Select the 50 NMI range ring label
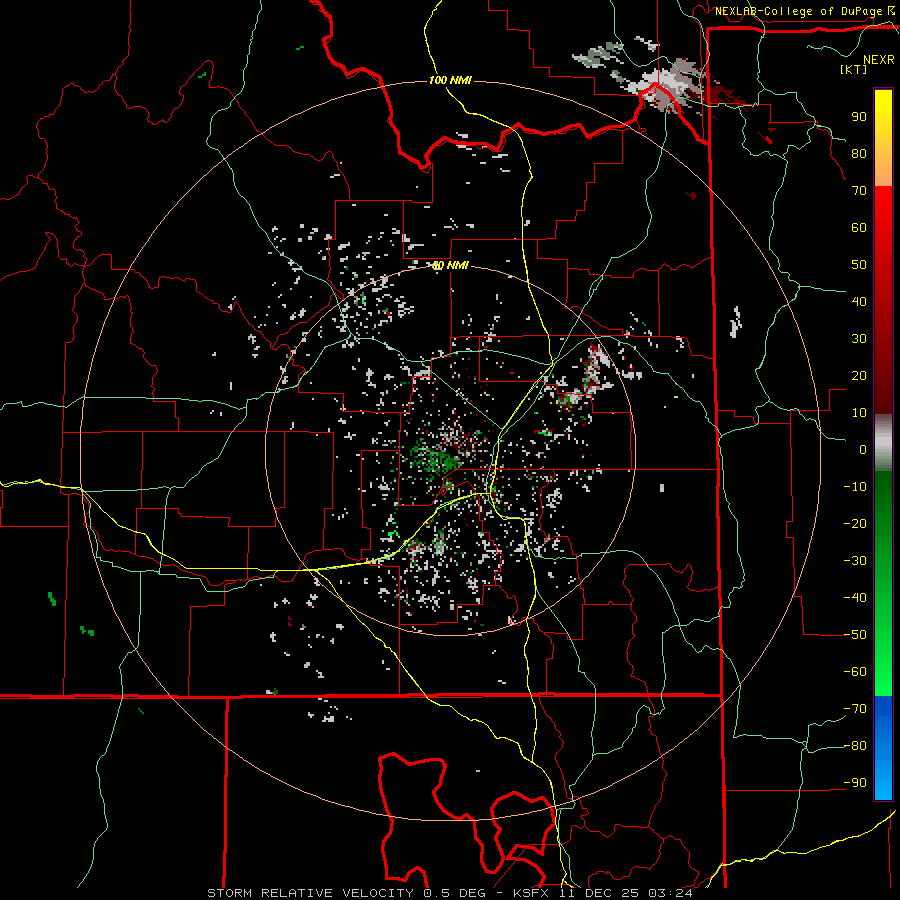Image resolution: width=900 pixels, height=900 pixels. tap(451, 265)
